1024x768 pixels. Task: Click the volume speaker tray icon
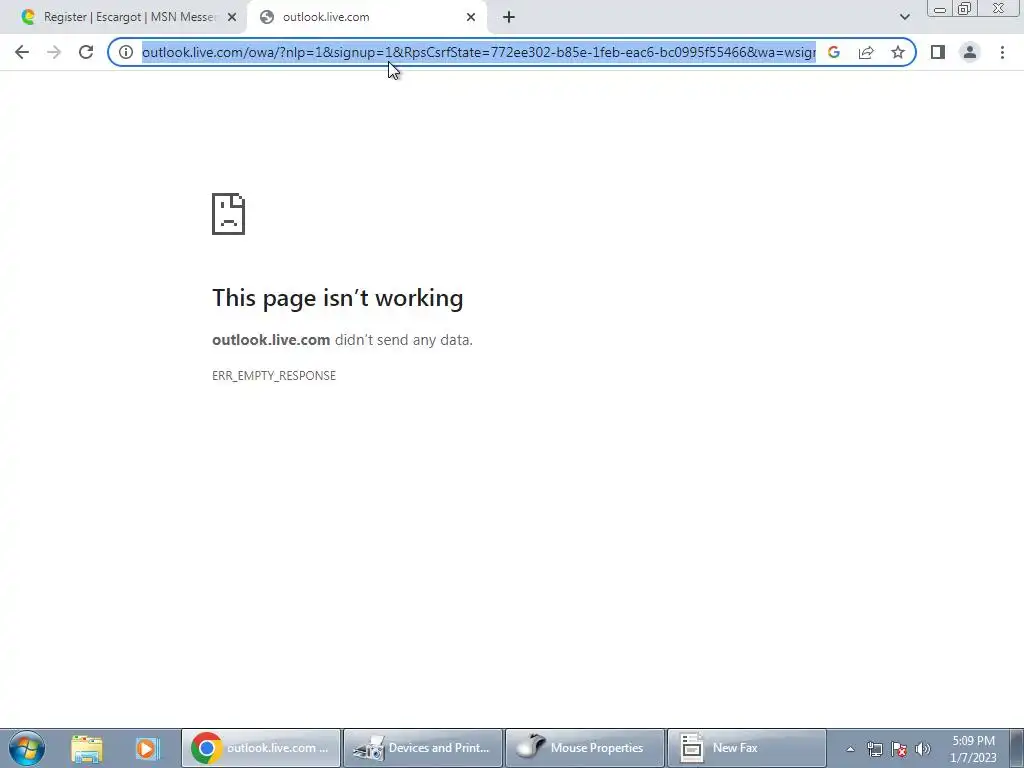coord(923,749)
